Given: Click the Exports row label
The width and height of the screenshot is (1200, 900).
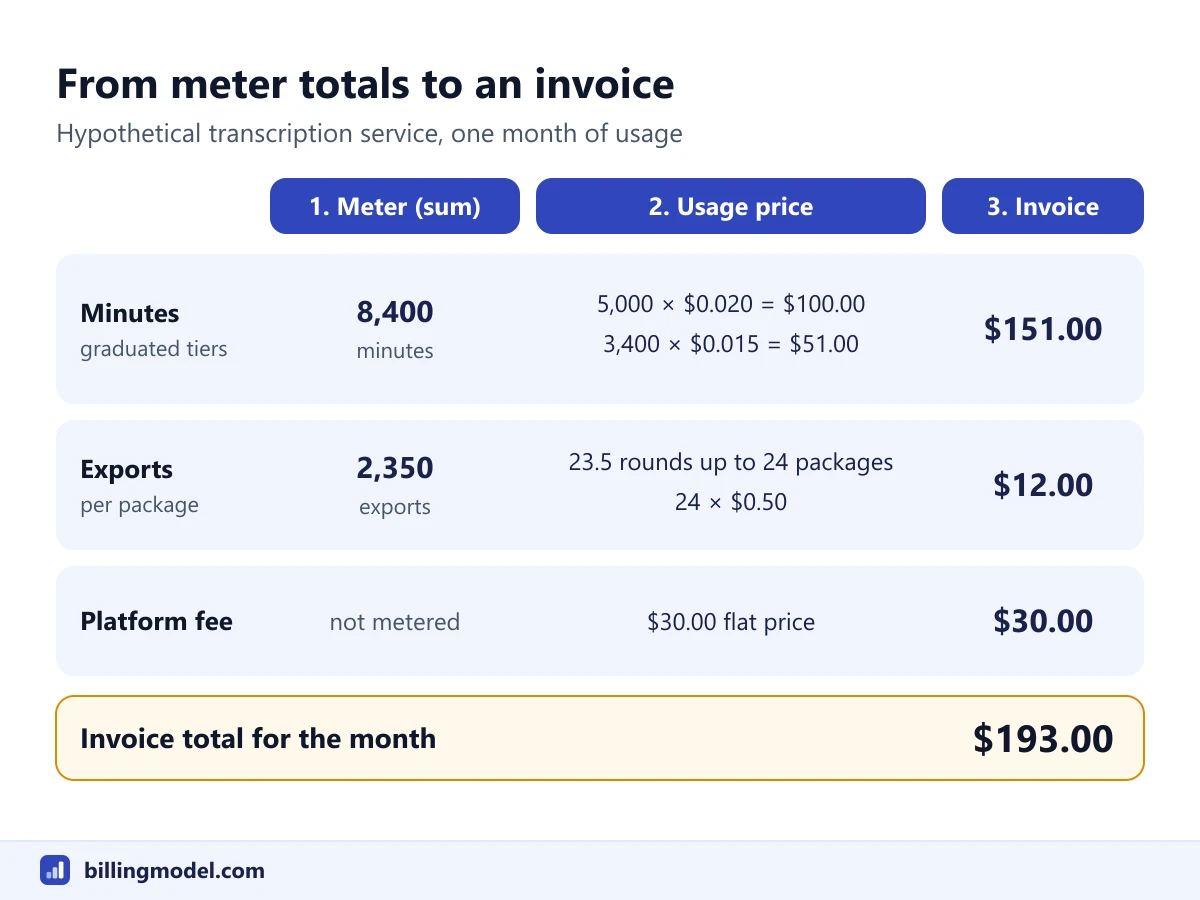Looking at the screenshot, I should click(x=127, y=469).
